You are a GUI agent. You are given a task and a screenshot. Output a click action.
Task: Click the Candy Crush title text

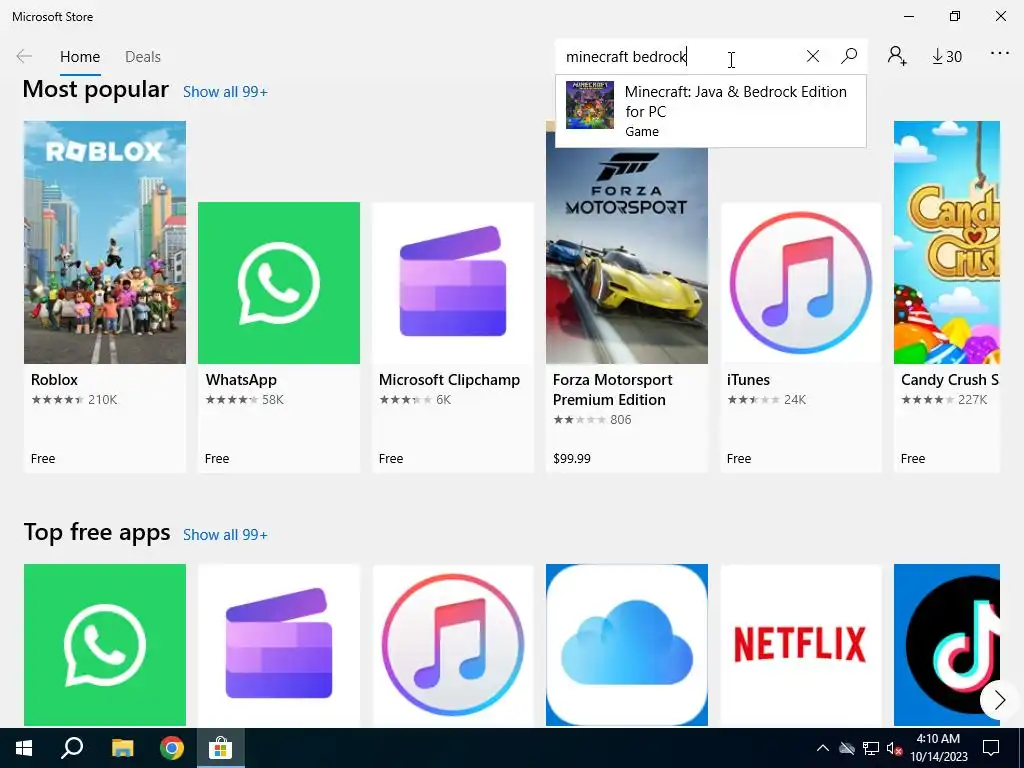point(950,380)
